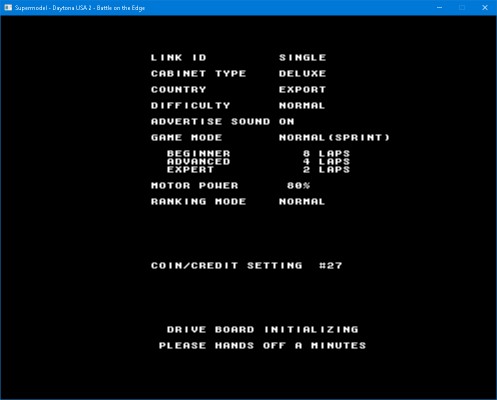Click the Supermodel app icon in title bar

pos(8,7)
